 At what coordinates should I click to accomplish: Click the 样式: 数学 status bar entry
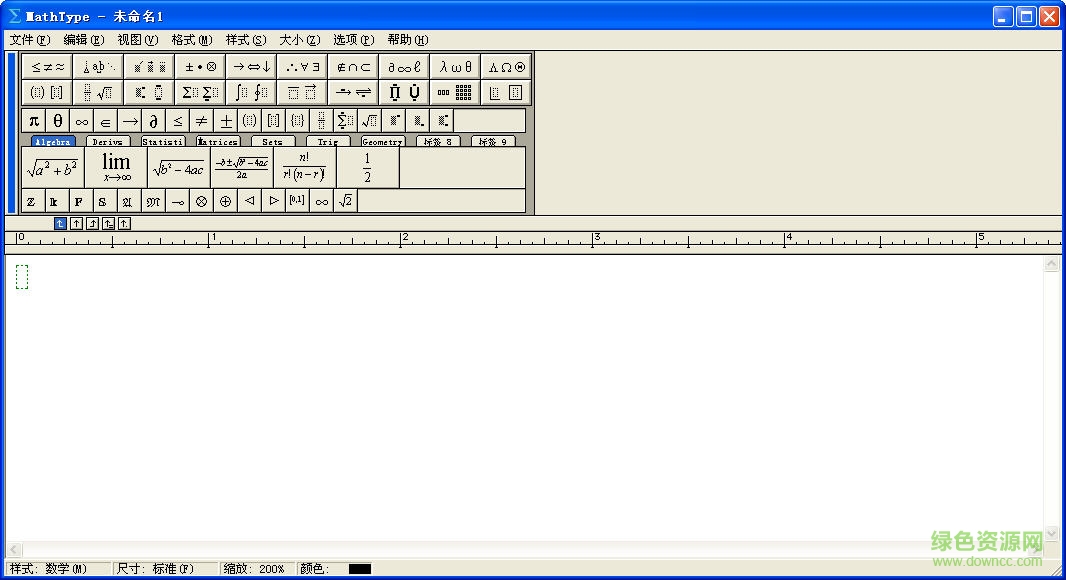pyautogui.click(x=58, y=568)
